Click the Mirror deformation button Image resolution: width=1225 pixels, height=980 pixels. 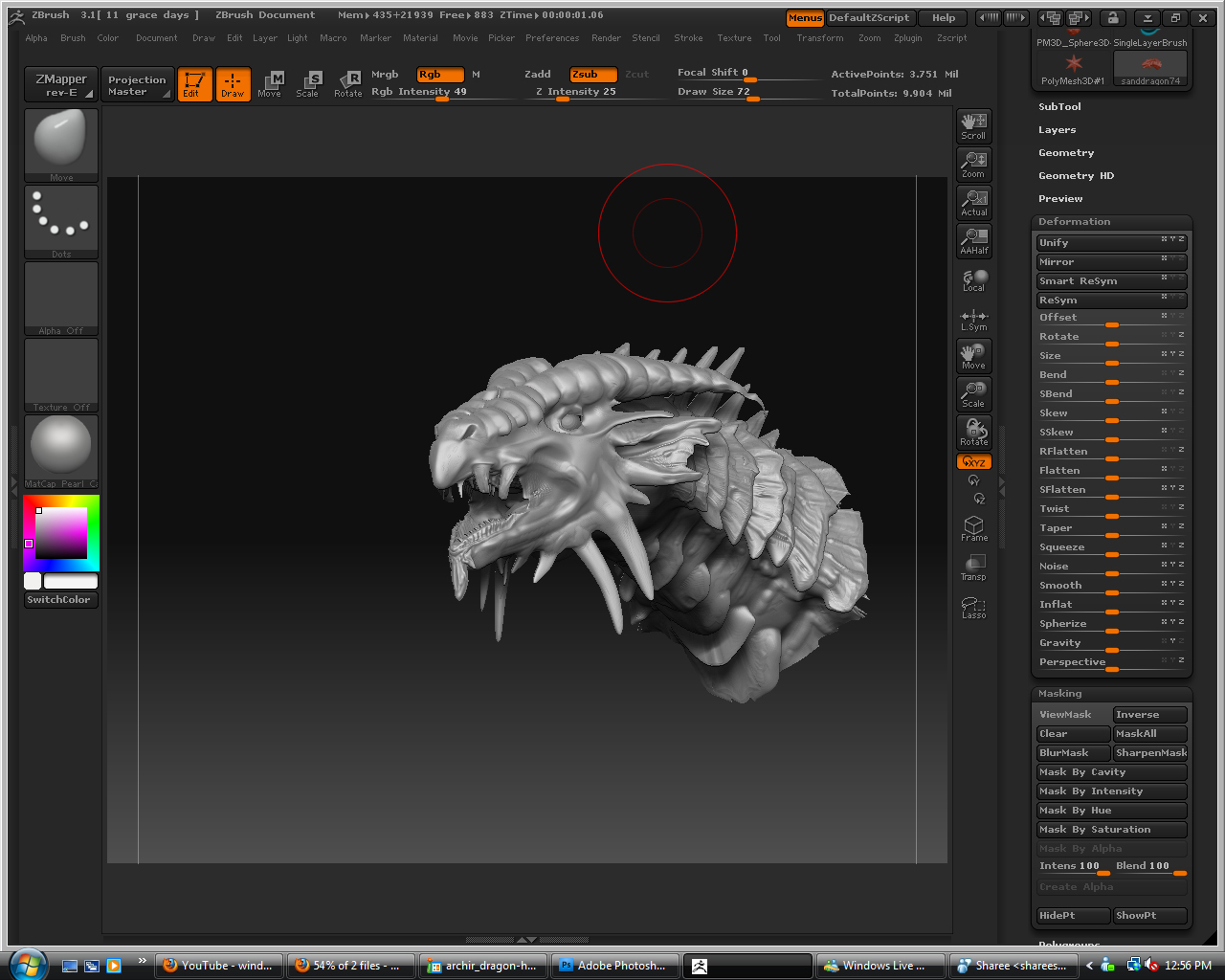click(x=1112, y=262)
